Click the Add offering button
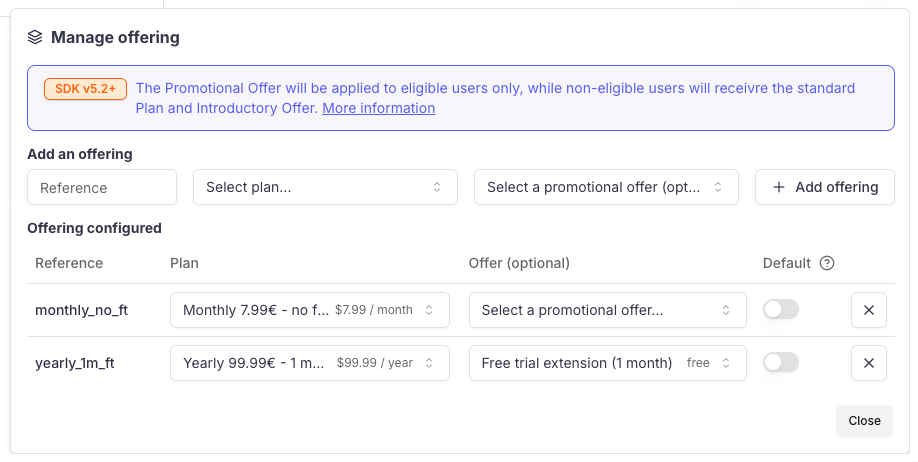The width and height of the screenshot is (918, 462). [x=825, y=187]
